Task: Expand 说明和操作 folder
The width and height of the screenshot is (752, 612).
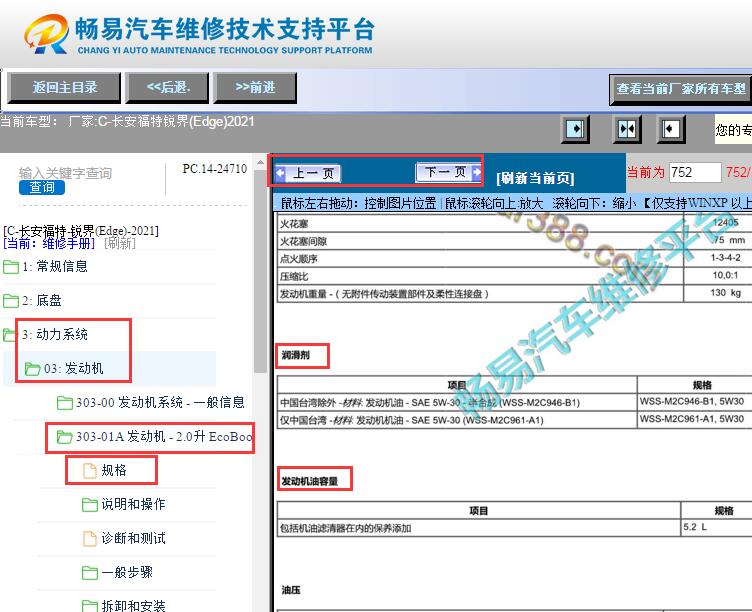Action: [133, 505]
